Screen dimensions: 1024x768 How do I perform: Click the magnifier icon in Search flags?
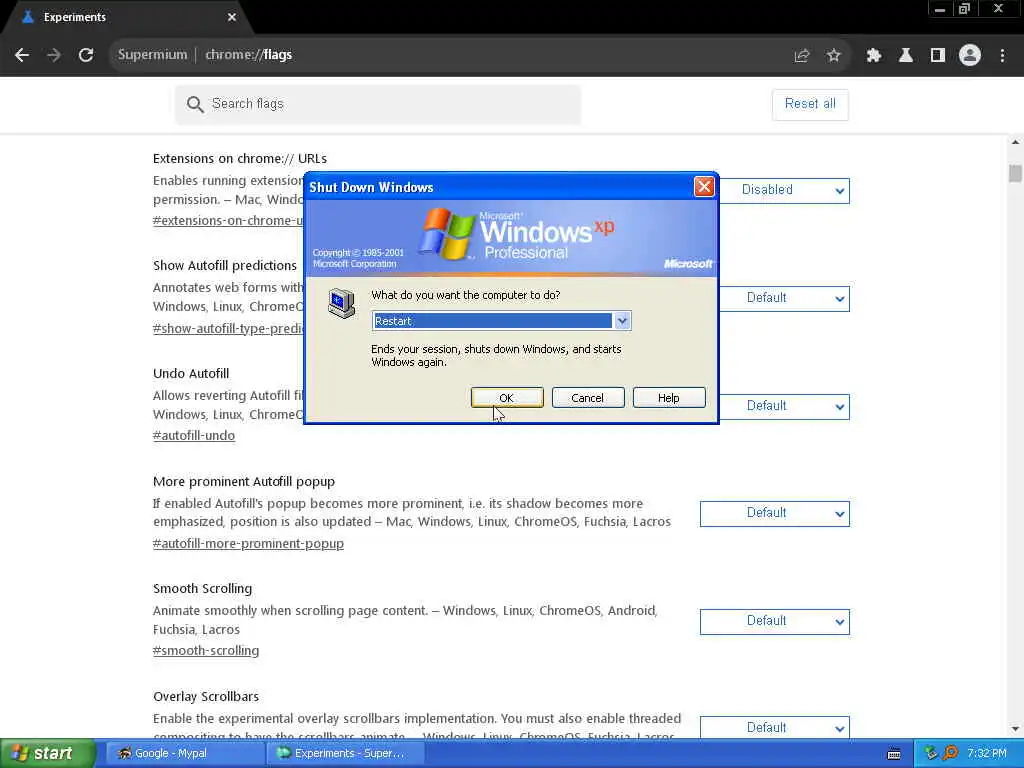click(x=195, y=104)
